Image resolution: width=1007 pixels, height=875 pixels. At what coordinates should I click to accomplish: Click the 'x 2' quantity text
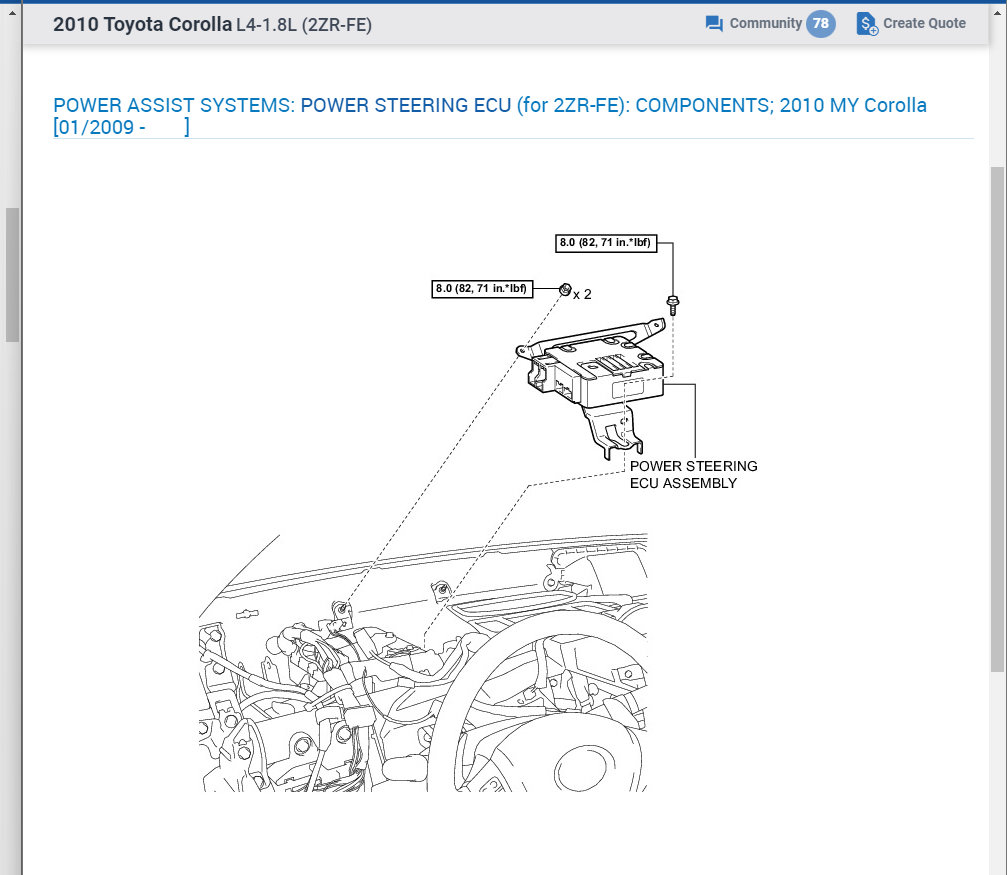(582, 294)
